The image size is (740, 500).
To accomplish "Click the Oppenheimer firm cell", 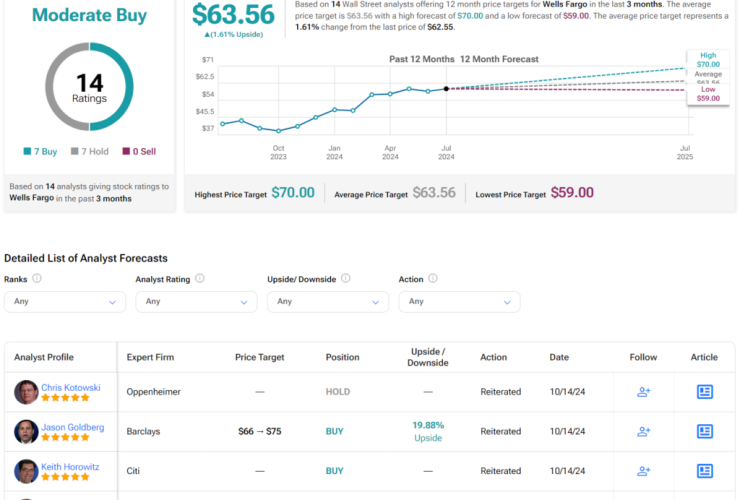I will click(153, 392).
